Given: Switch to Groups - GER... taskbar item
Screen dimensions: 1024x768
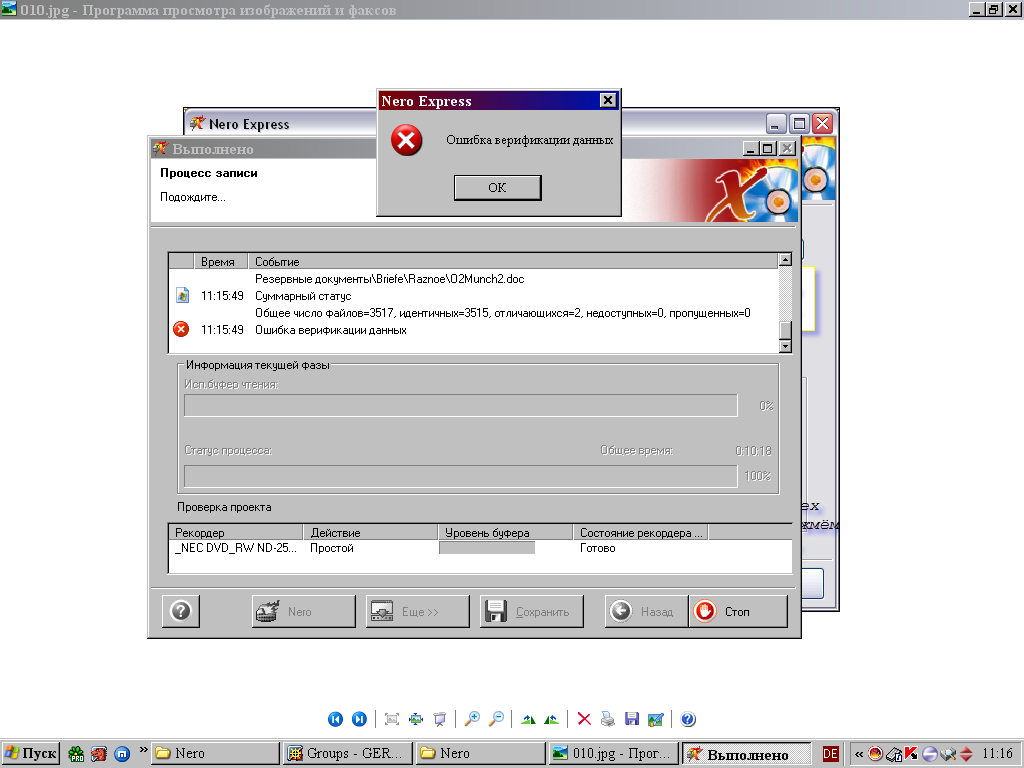Looking at the screenshot, I should pyautogui.click(x=347, y=754).
